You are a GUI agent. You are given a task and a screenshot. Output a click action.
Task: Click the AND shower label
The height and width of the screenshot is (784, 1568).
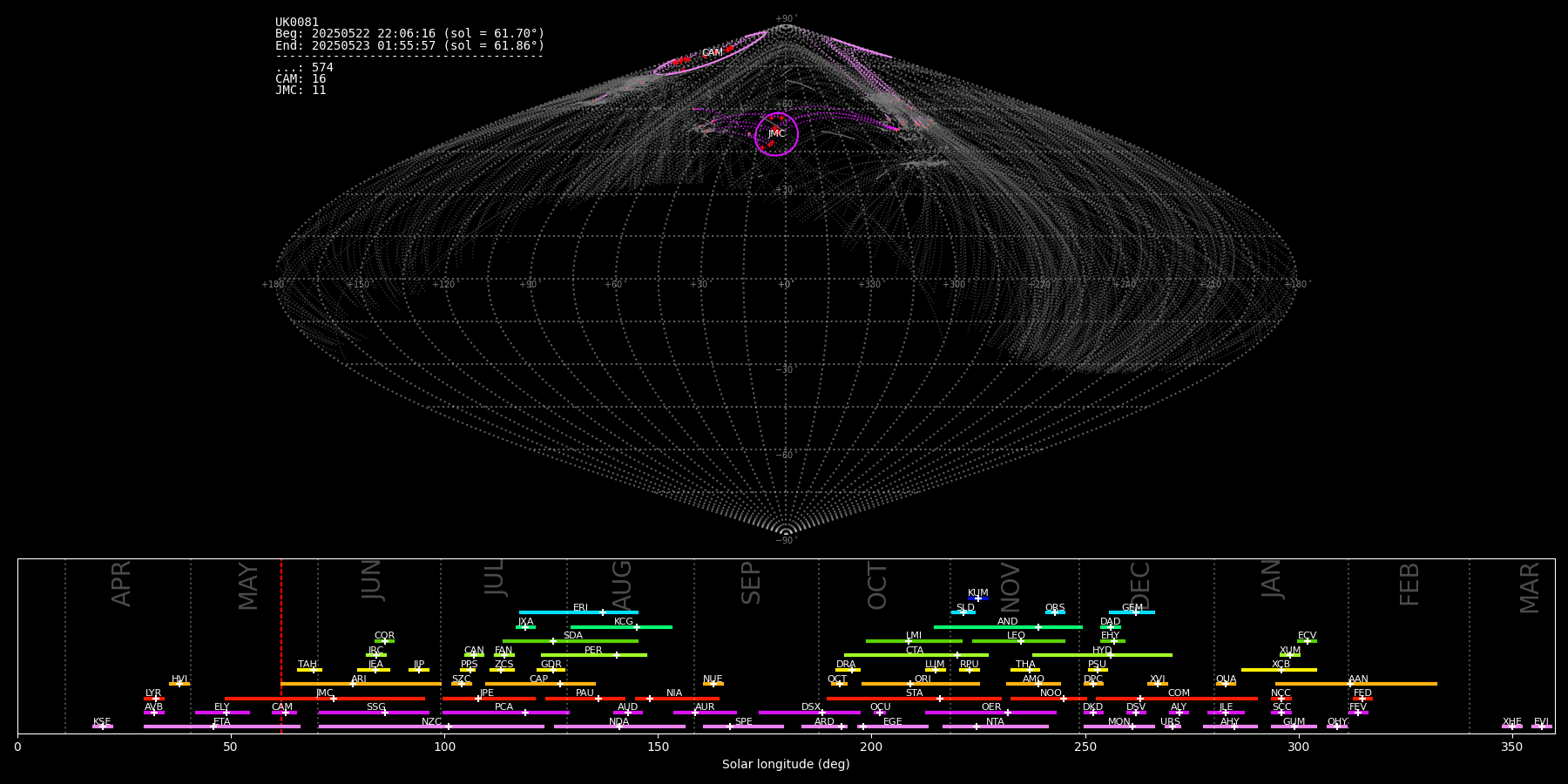coord(1008,622)
